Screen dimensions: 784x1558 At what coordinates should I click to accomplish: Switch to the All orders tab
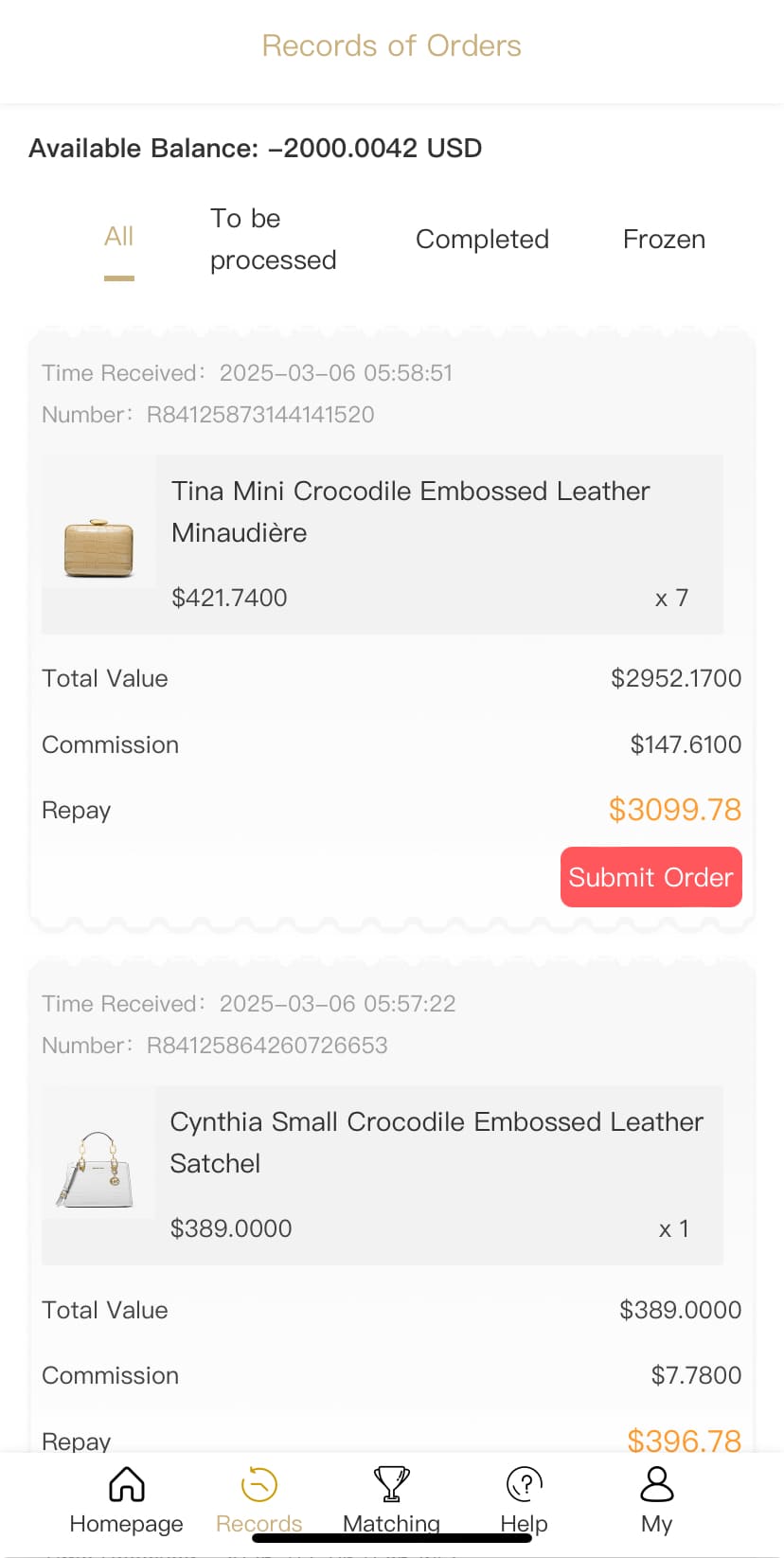(119, 237)
